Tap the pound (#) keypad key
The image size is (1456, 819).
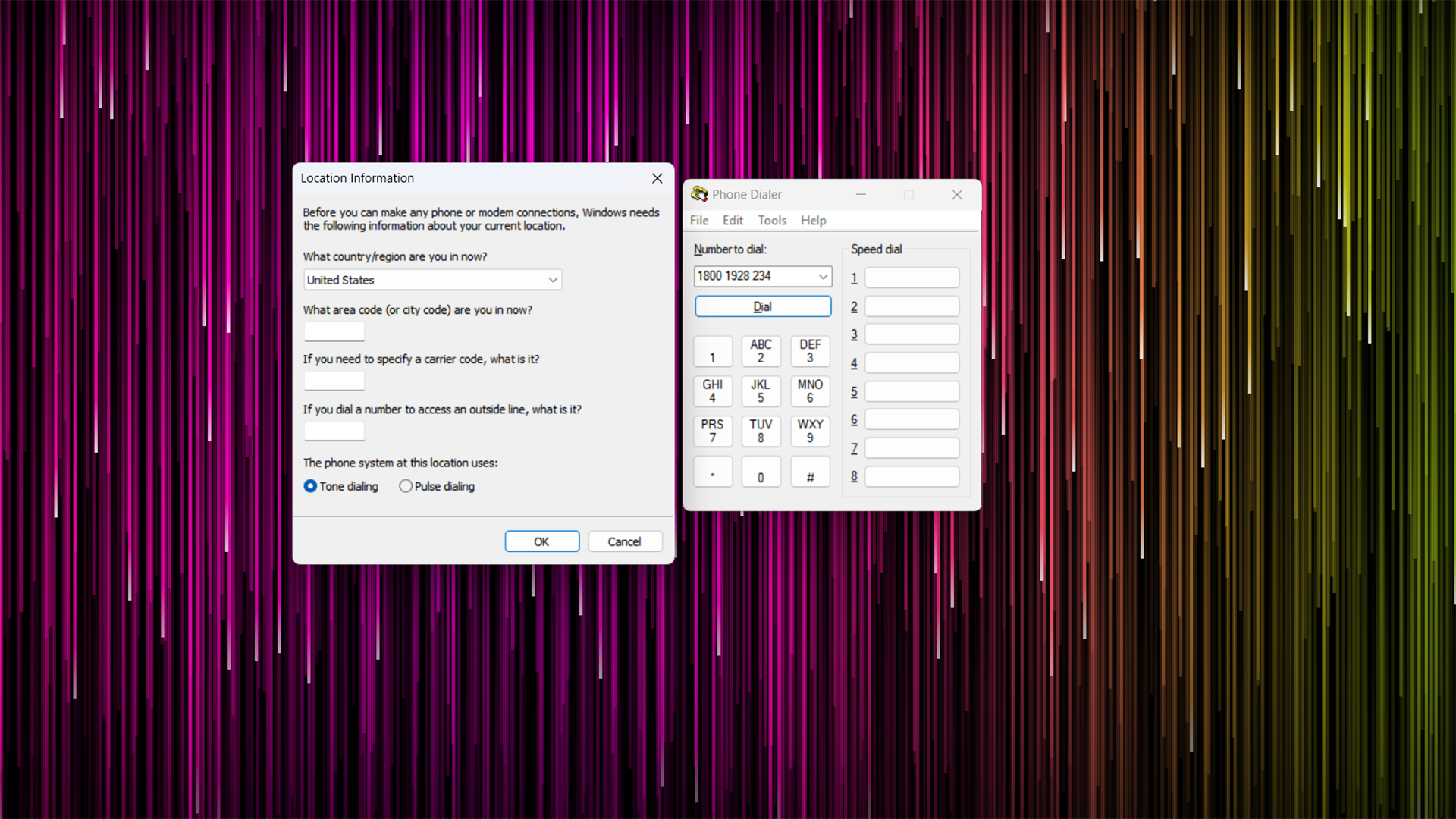pyautogui.click(x=810, y=472)
